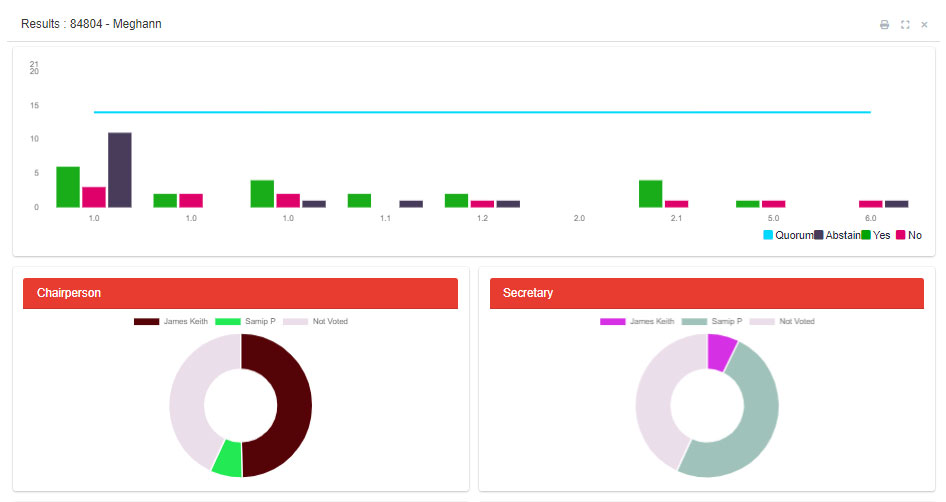Click the print icon in the results header
The width and height of the screenshot is (946, 502).
click(884, 25)
